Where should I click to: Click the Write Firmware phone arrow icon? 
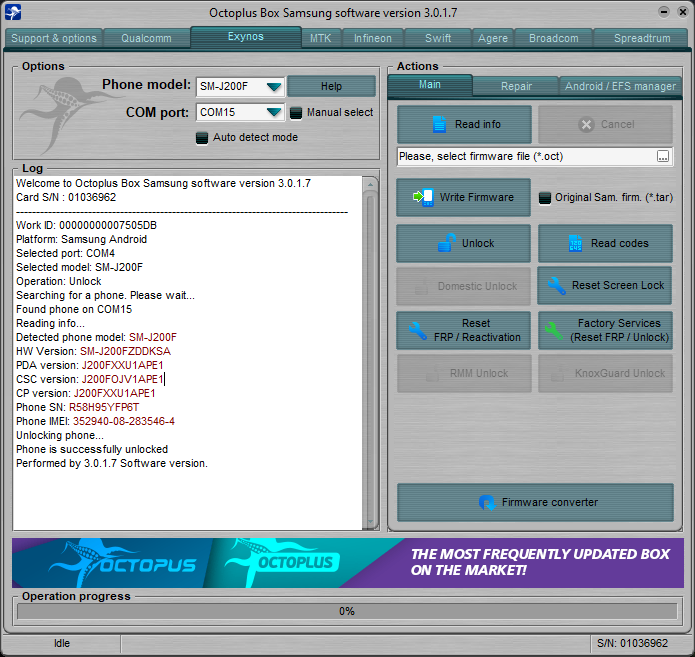click(423, 197)
